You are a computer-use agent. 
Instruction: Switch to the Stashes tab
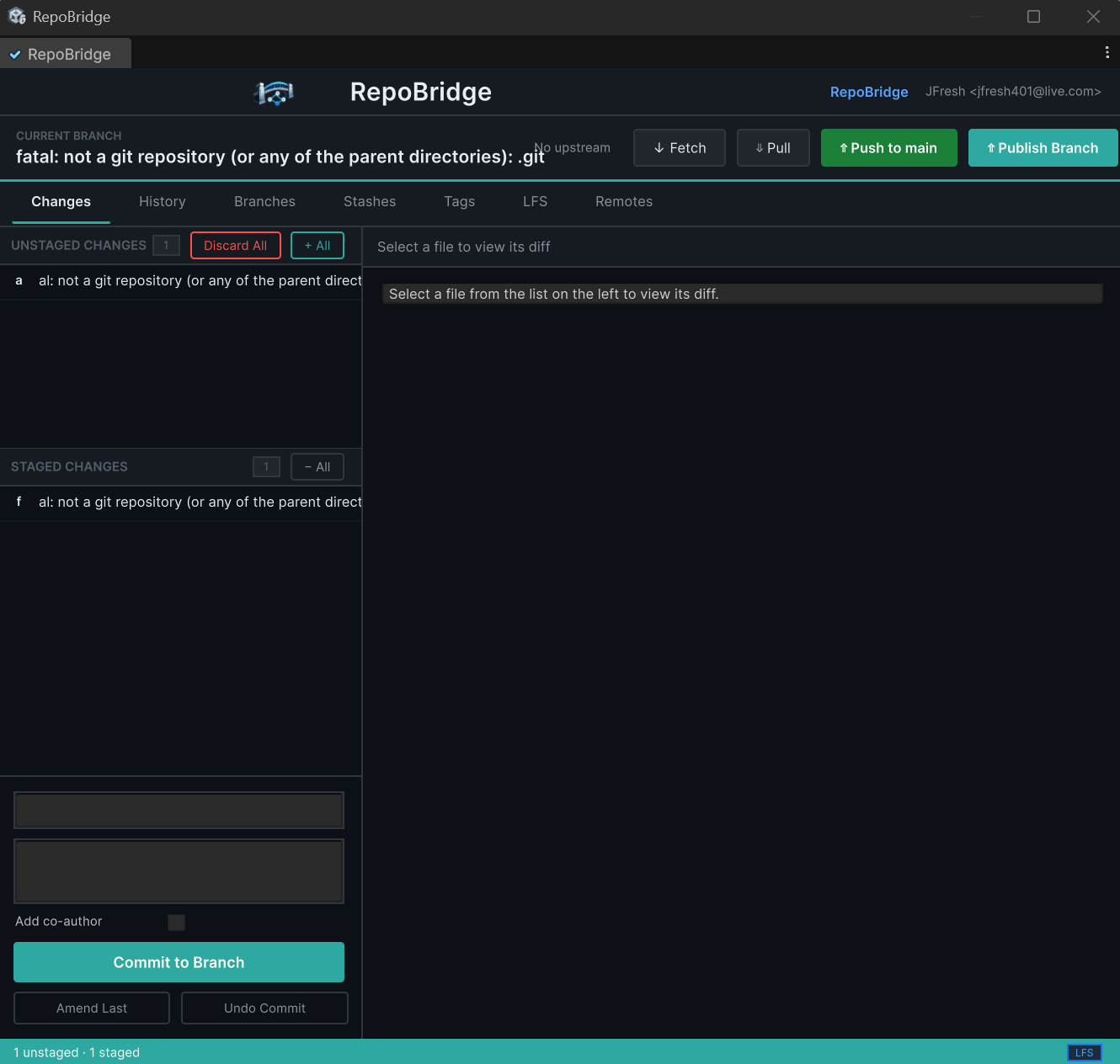coord(370,202)
